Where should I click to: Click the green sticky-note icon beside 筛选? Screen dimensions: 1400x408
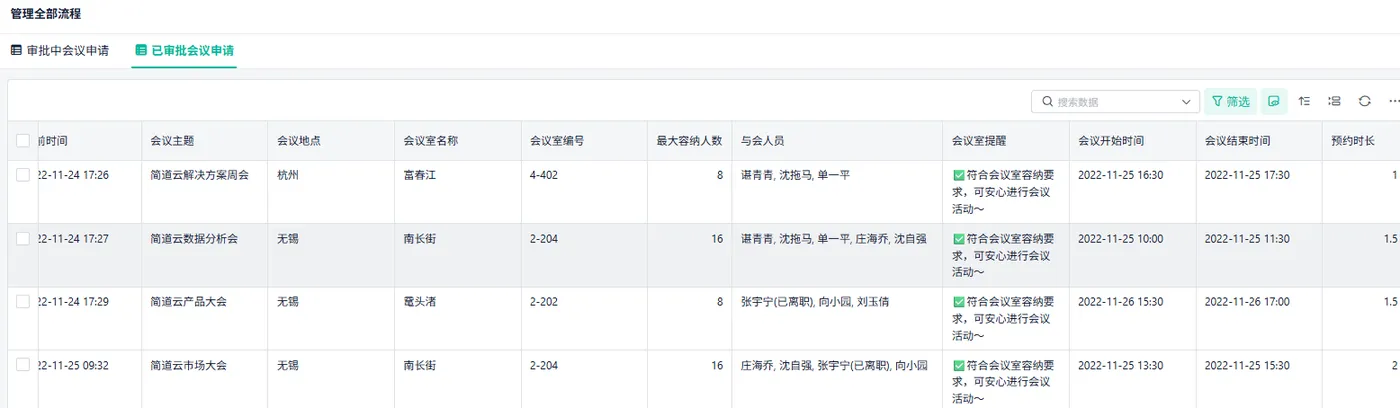tap(1273, 101)
